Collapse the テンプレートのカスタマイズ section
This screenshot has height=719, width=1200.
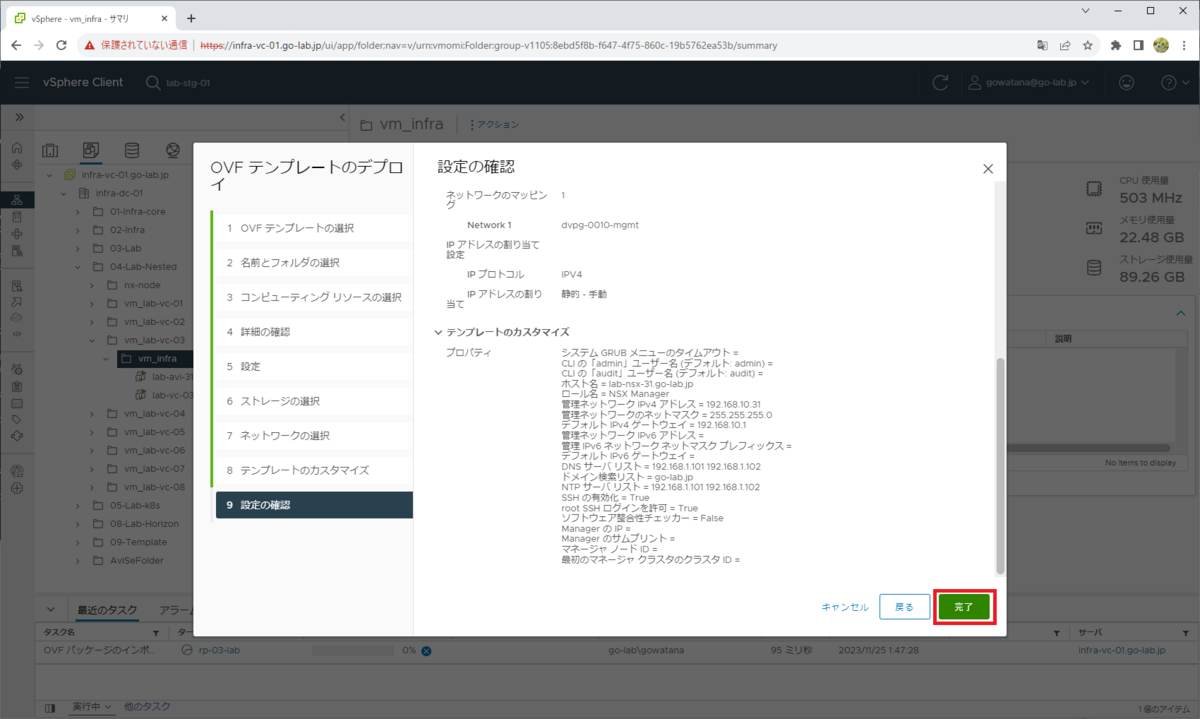tap(437, 332)
